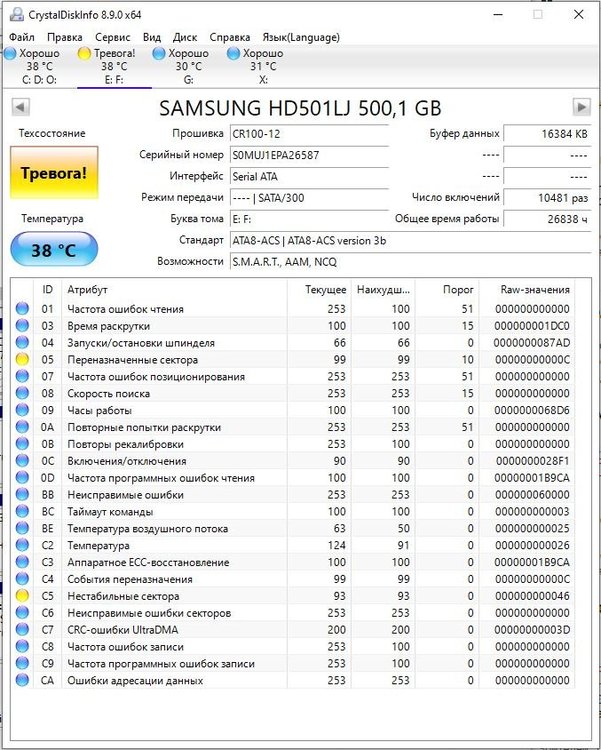Click the blue status orb of C: disk
This screenshot has height=750, width=601.
point(11,54)
